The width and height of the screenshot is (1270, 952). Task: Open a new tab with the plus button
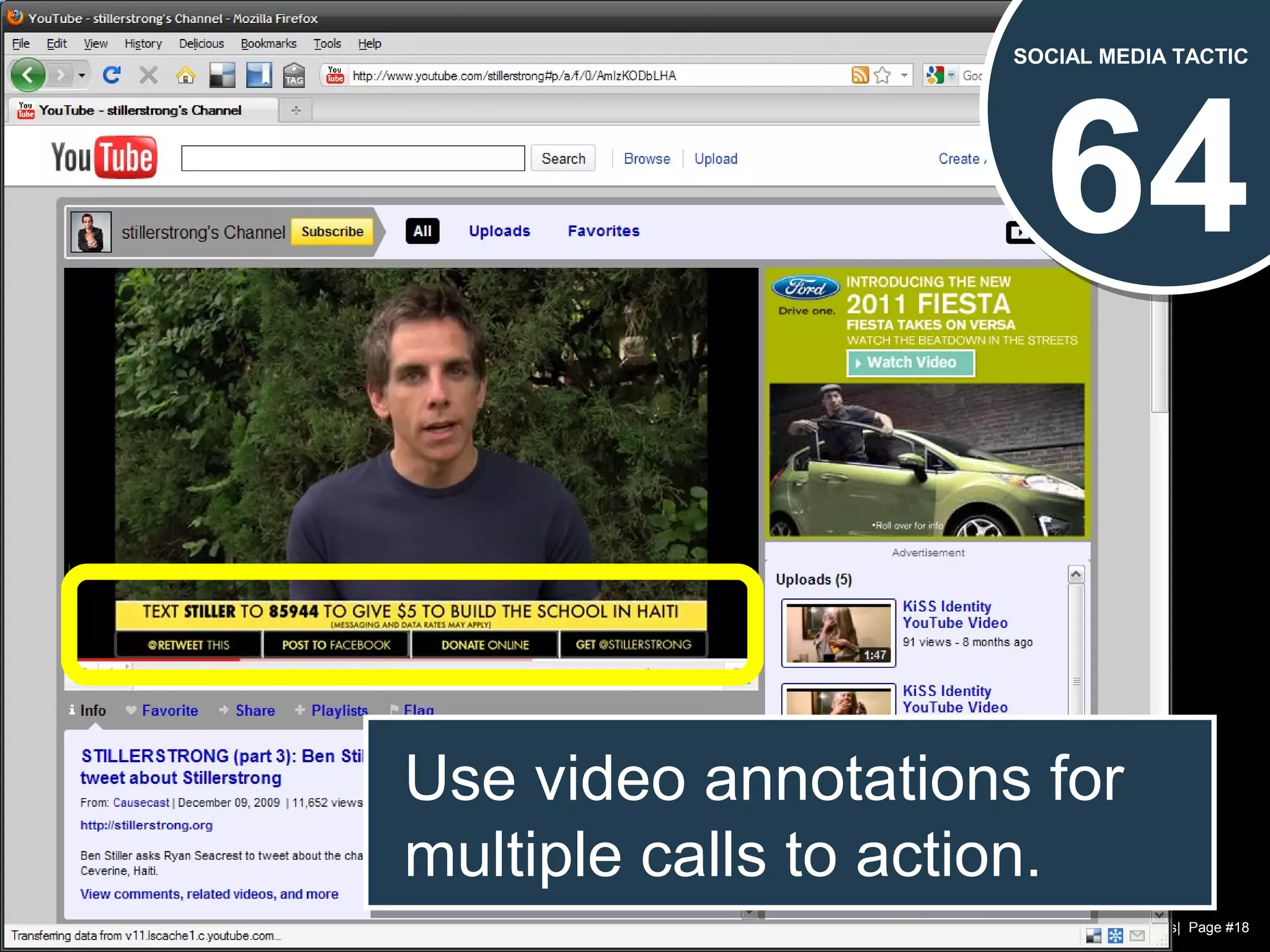[x=296, y=110]
